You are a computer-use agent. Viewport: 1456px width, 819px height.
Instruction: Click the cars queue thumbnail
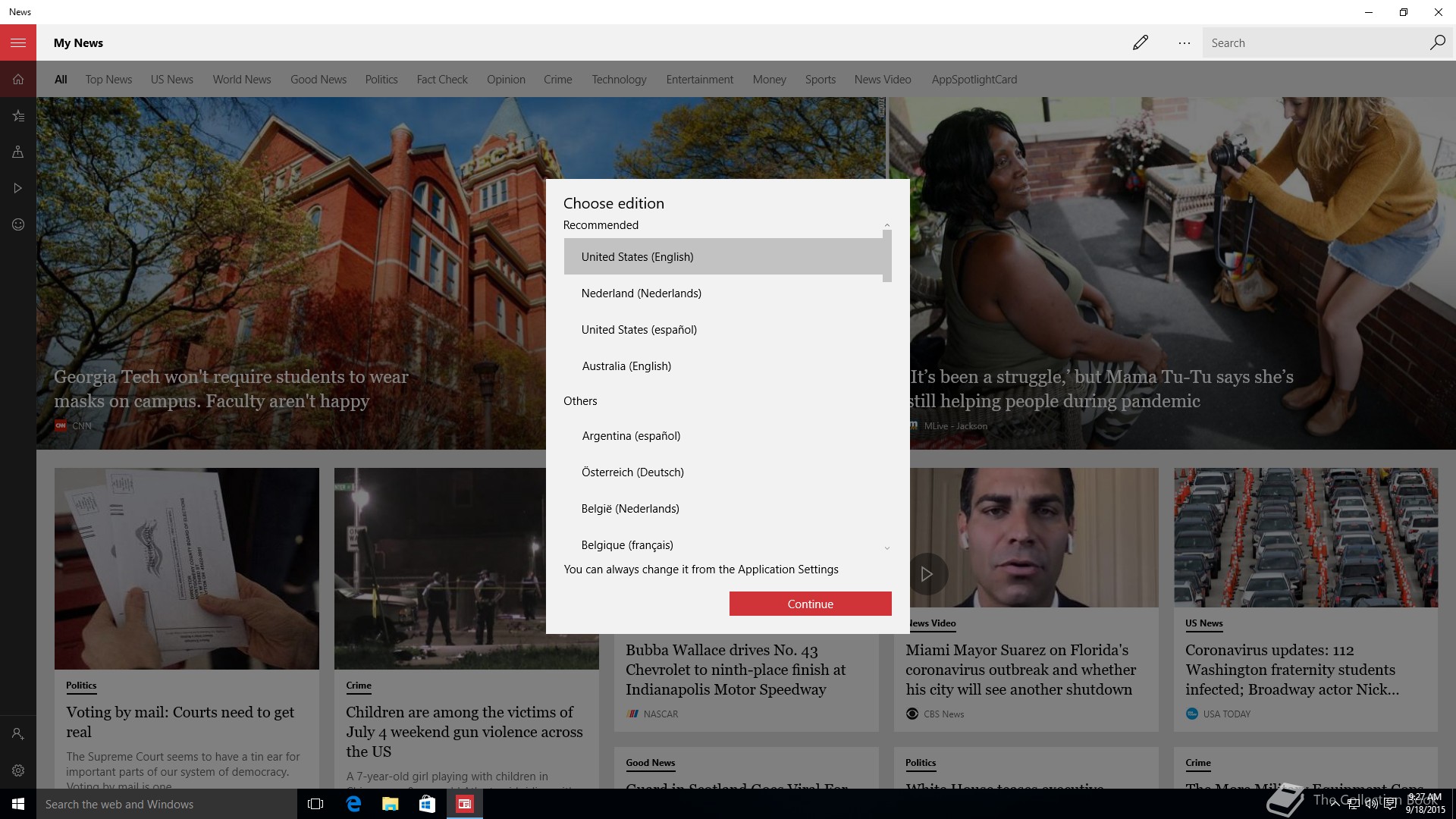[1305, 537]
